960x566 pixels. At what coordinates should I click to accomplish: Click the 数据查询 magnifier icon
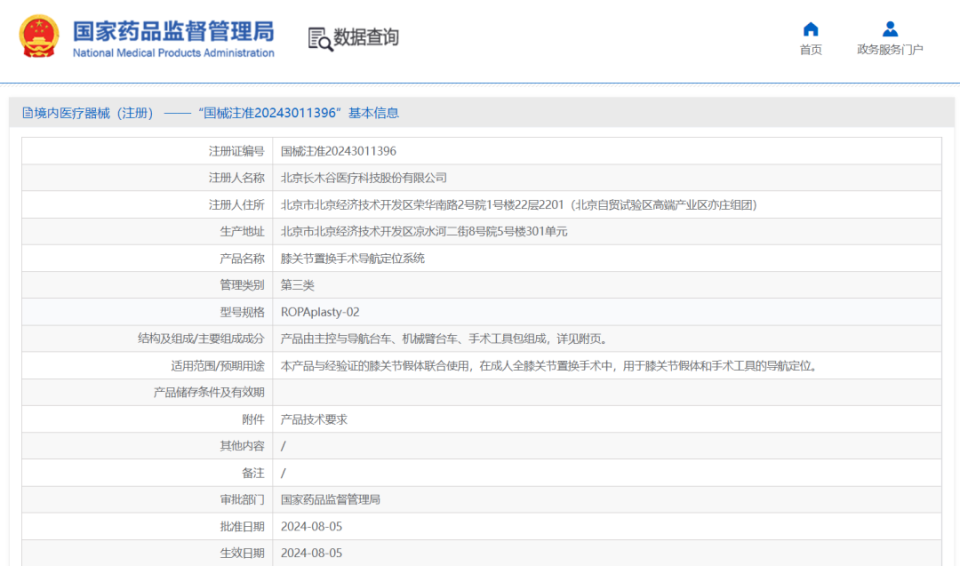coord(320,39)
